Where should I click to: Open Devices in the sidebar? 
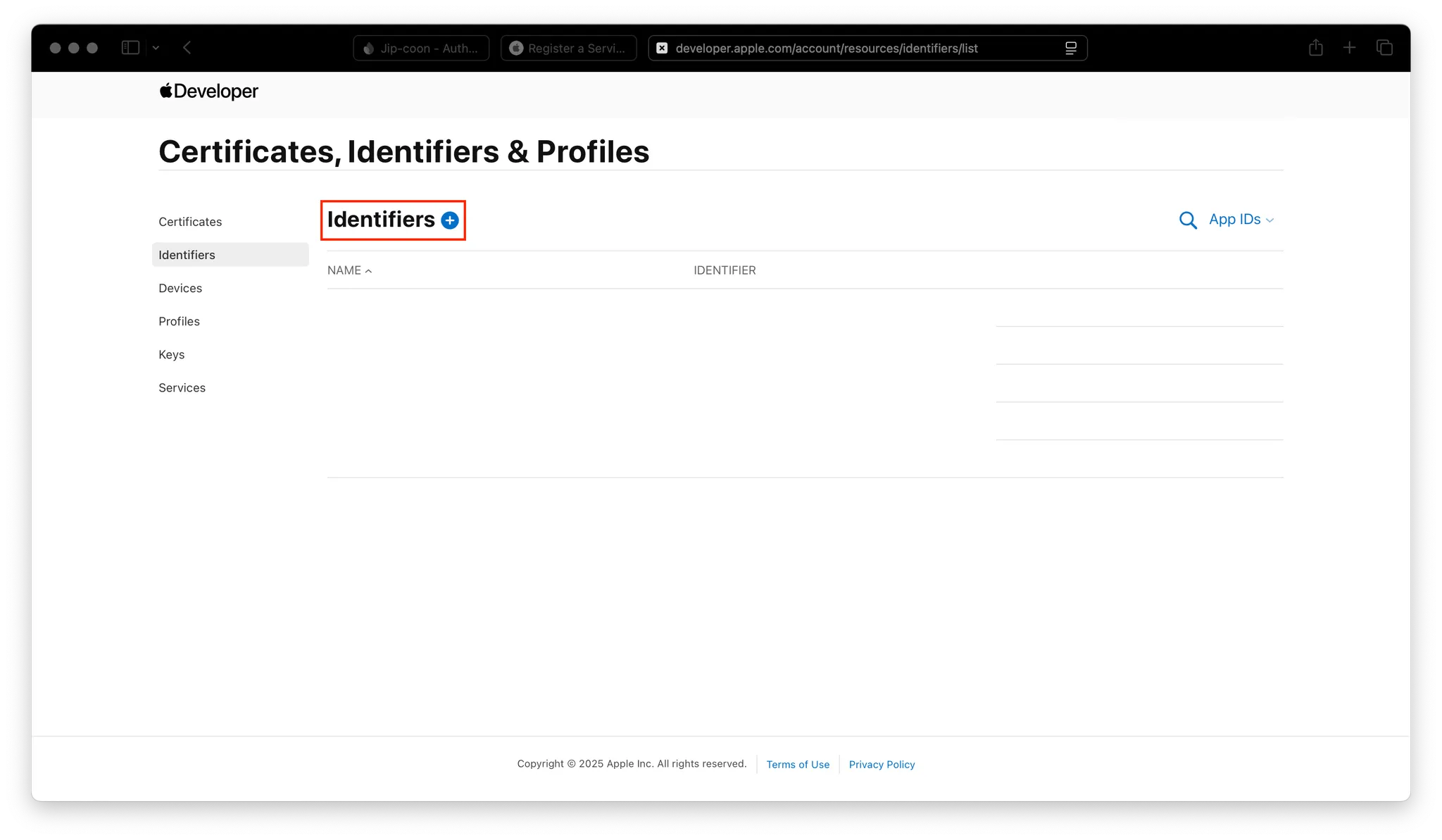coord(180,288)
